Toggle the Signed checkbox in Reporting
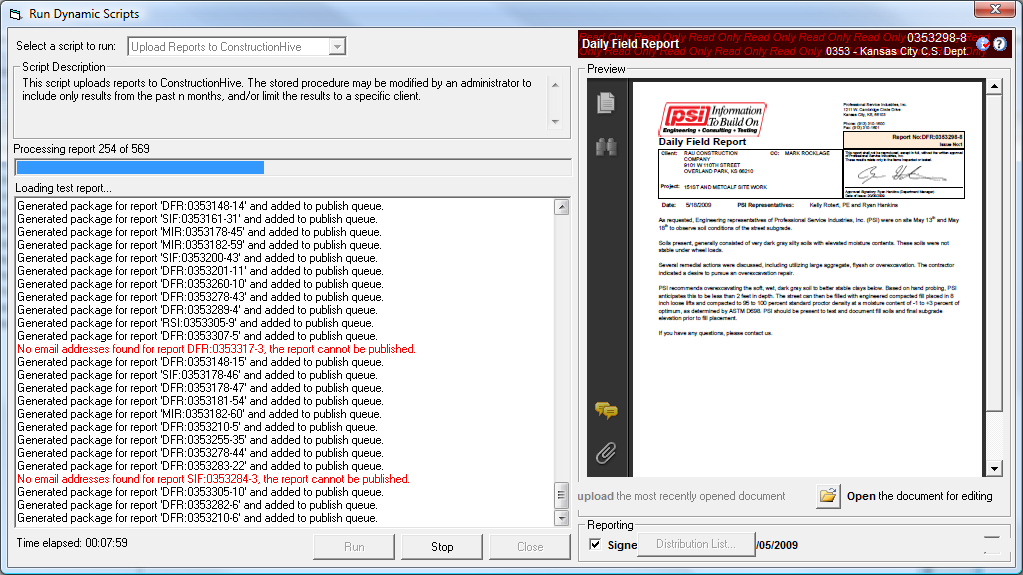The height and width of the screenshot is (575, 1023). [596, 545]
